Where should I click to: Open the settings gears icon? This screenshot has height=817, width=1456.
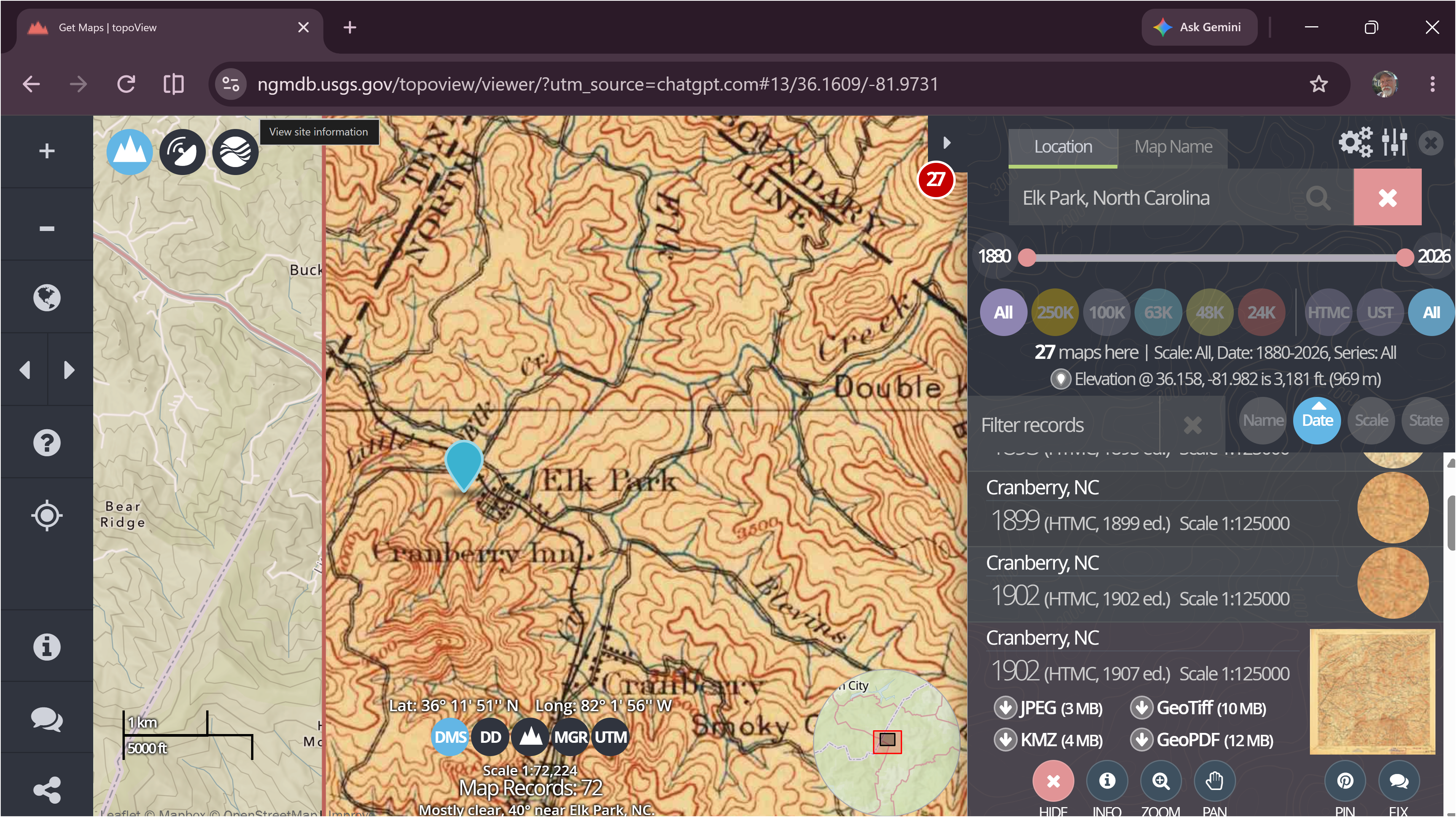[x=1355, y=142]
